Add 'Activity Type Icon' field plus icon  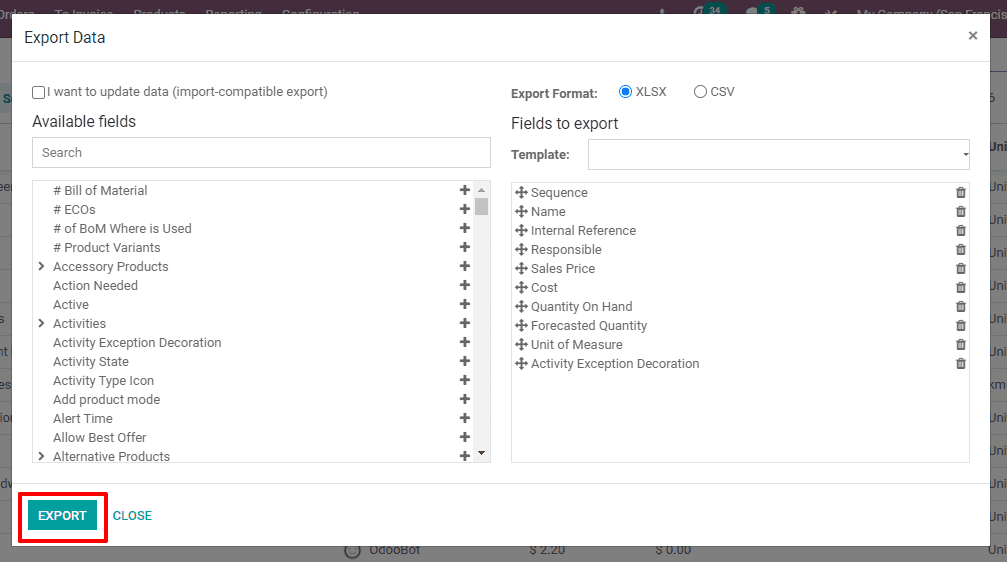click(465, 380)
